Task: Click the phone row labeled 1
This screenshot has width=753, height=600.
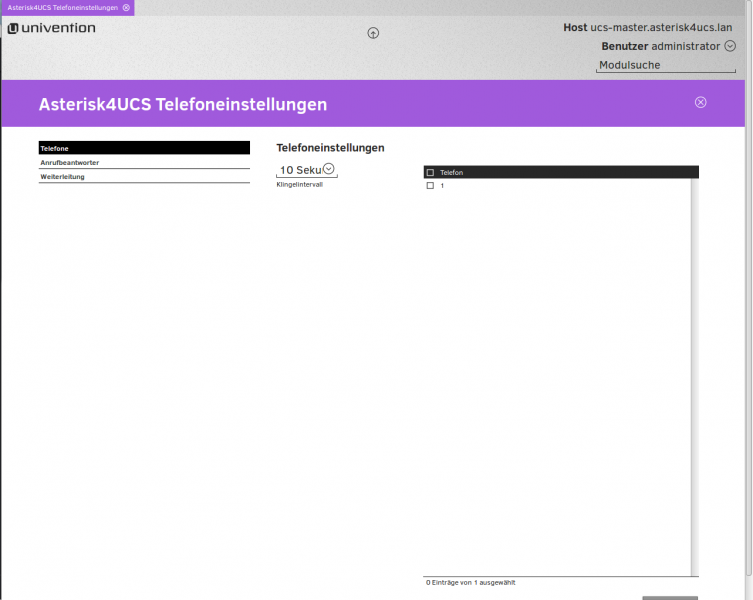Action: (x=557, y=185)
